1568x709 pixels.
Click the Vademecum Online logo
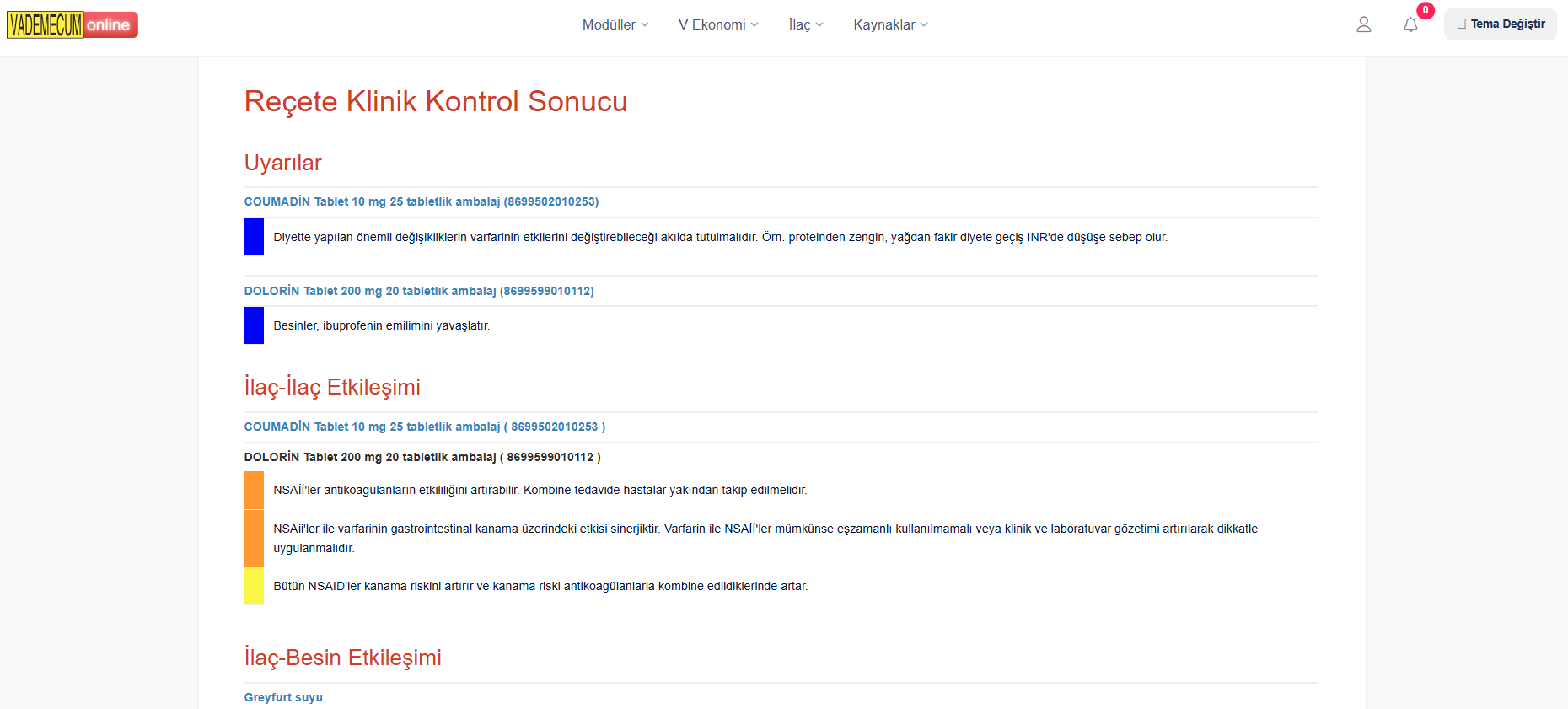(72, 25)
